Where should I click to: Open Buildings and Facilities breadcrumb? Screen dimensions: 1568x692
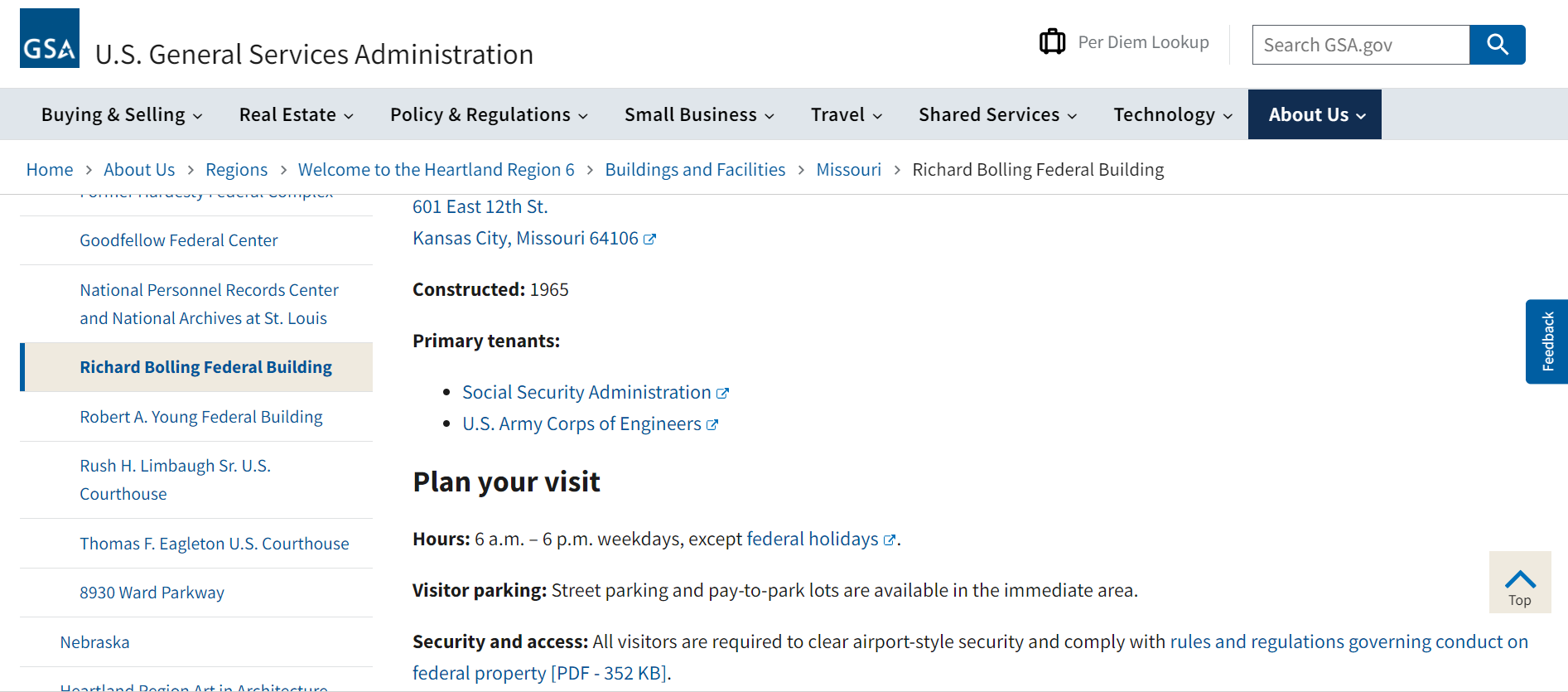coord(695,170)
